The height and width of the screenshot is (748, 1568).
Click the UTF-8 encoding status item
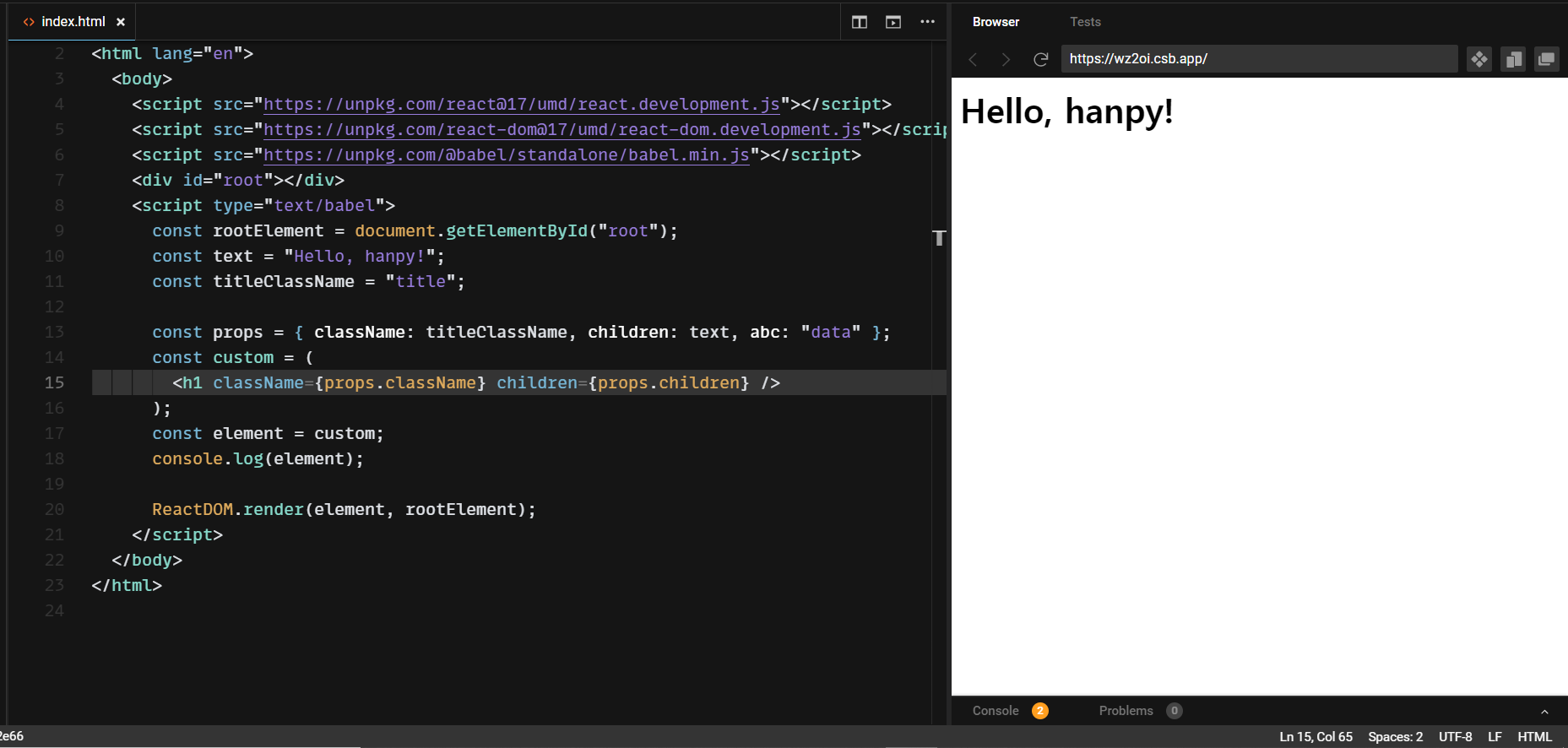[x=1455, y=737]
